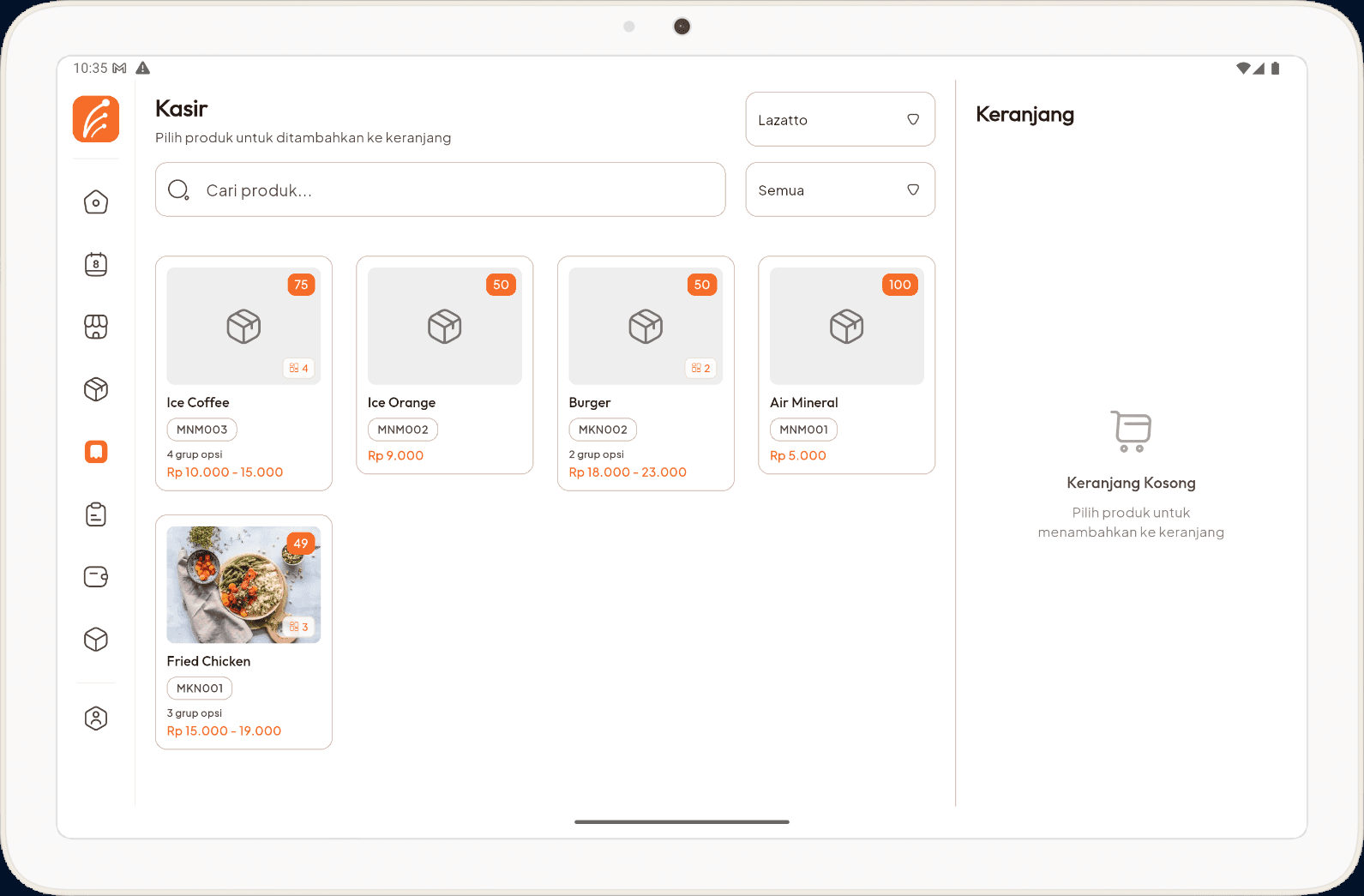Viewport: 1364px width, 896px height.
Task: Click the Ice Orange MNM002 code tag
Action: (x=403, y=430)
